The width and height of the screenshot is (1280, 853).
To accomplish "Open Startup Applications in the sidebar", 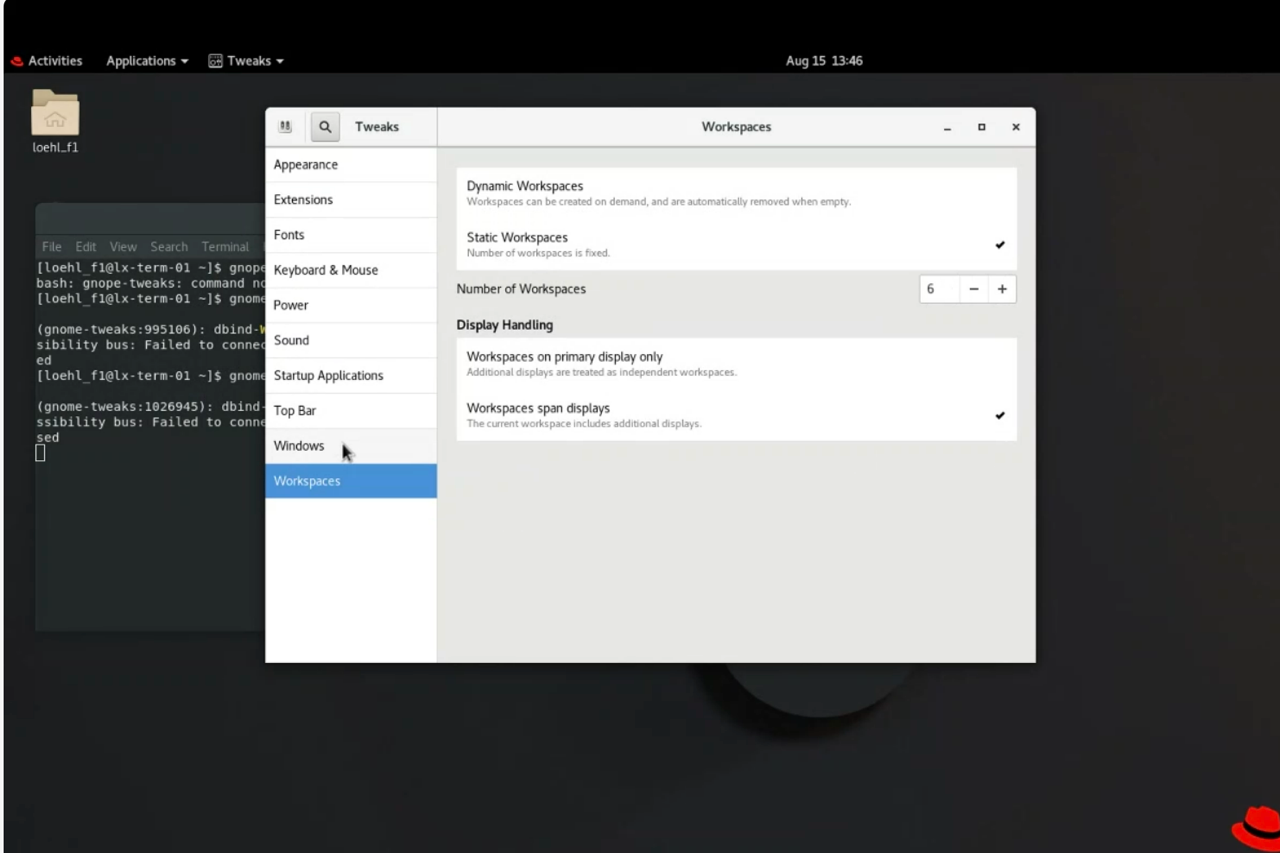I will click(351, 375).
